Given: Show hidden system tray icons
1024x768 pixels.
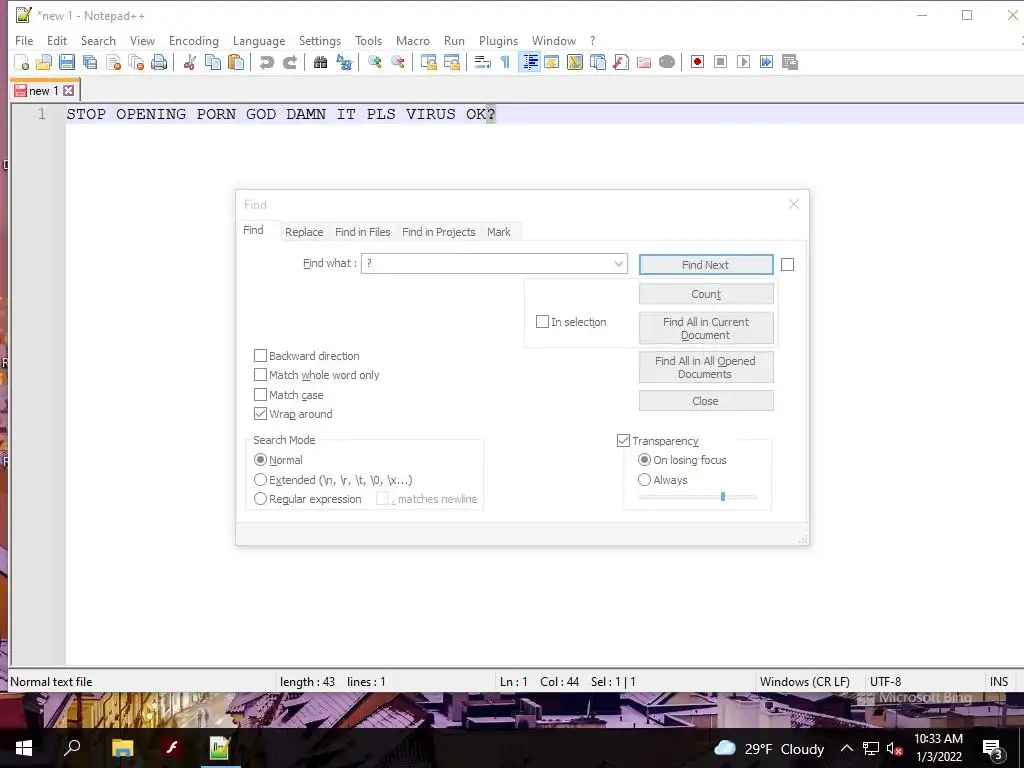Looking at the screenshot, I should pyautogui.click(x=846, y=748).
